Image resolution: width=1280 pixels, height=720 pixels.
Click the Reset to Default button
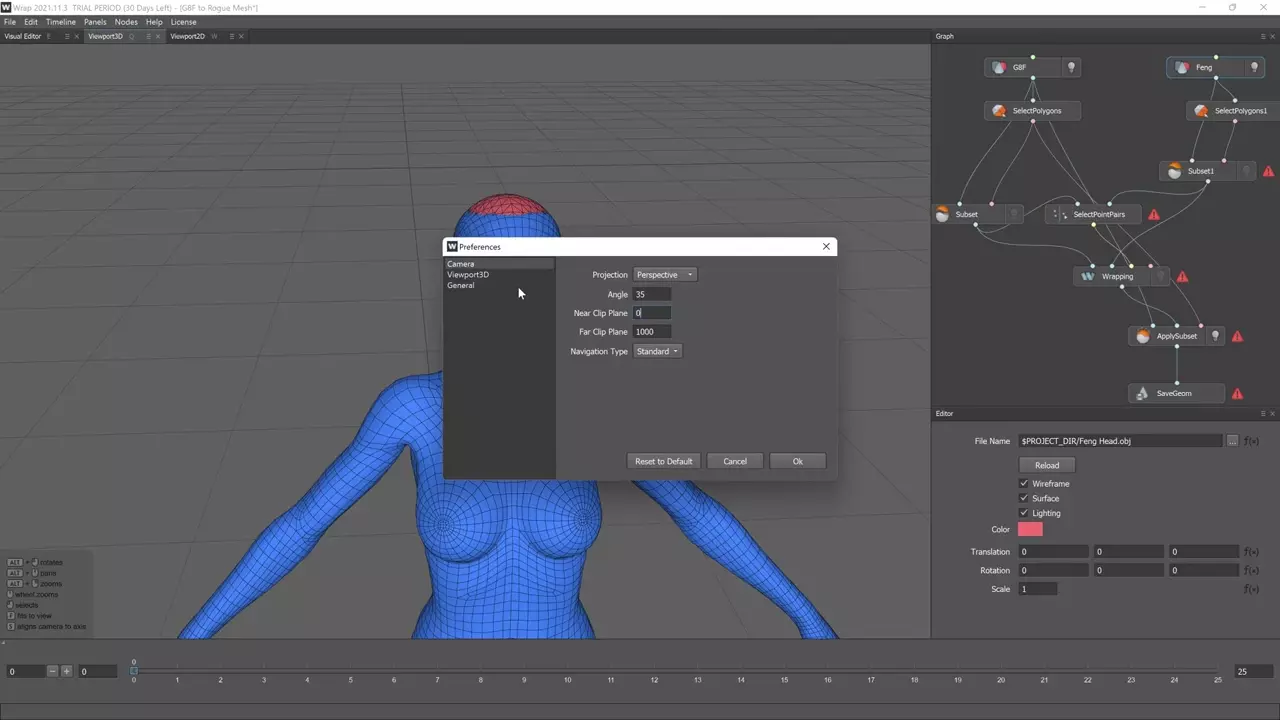[x=663, y=461]
